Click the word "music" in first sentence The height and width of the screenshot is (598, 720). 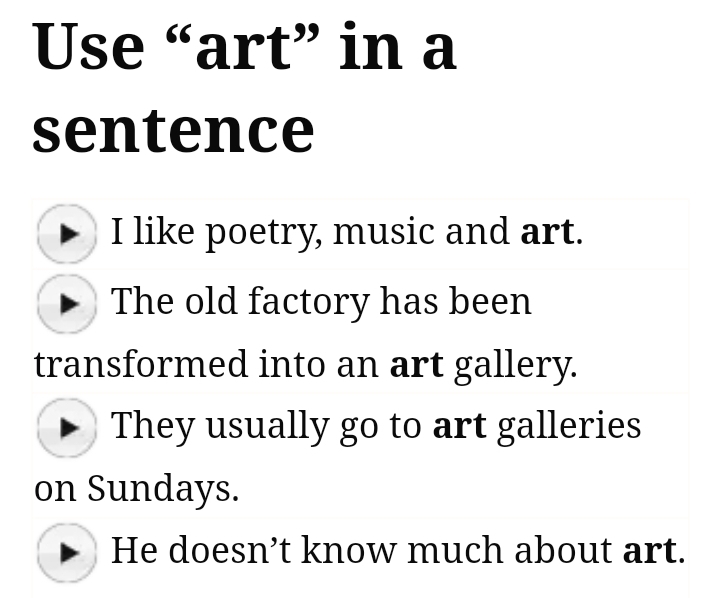385,232
